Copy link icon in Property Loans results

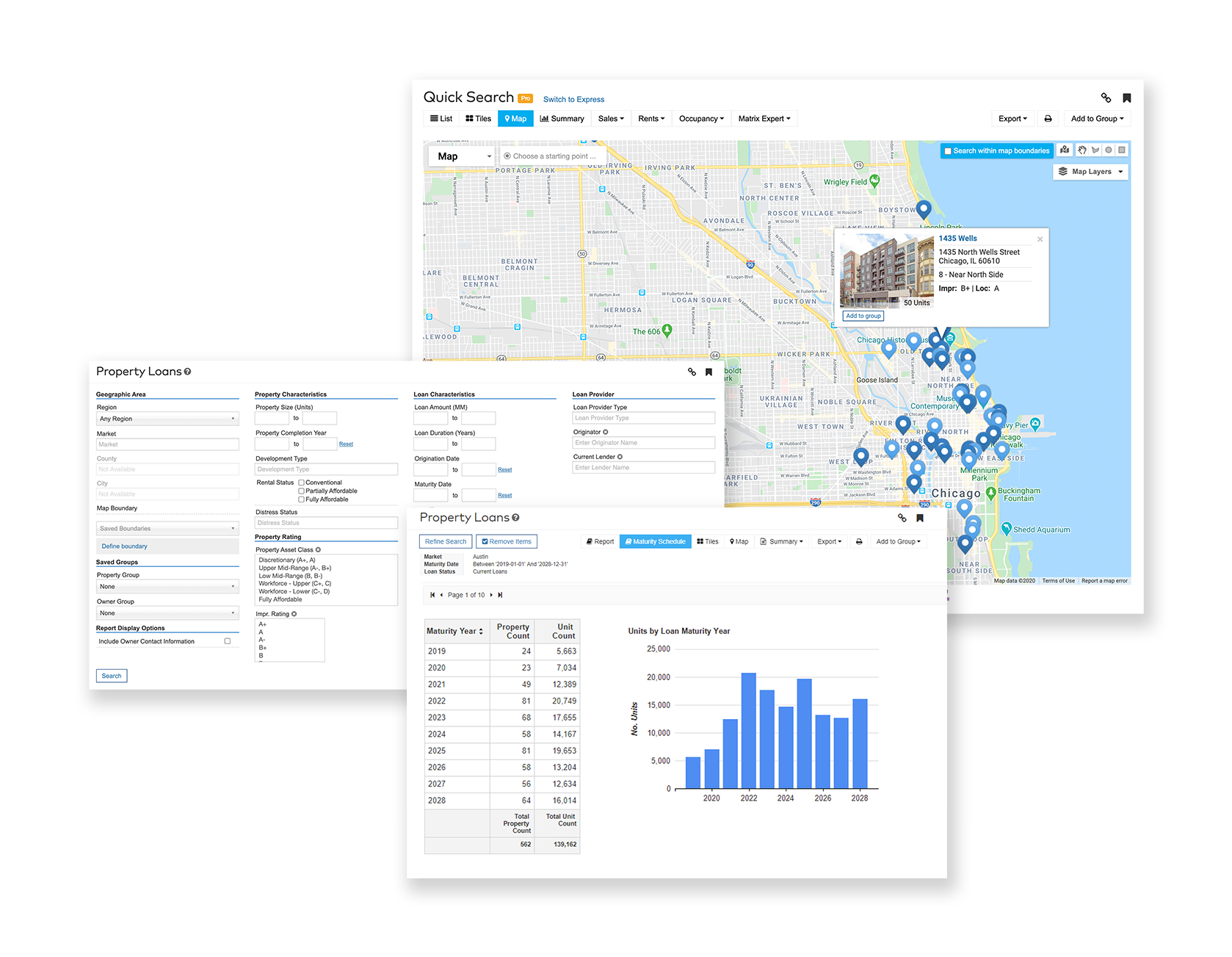(902, 519)
